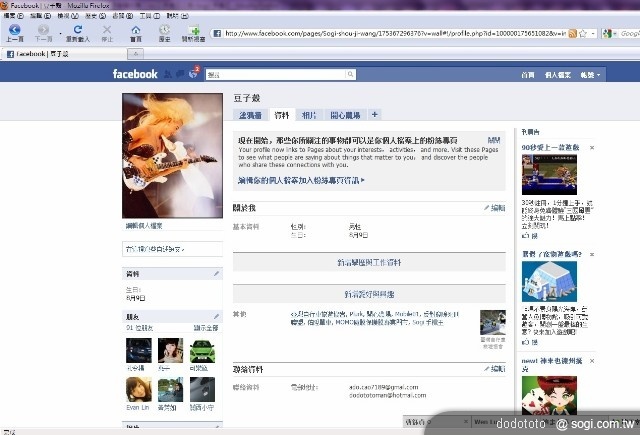
Task: Open the page thumbnail beside other interests
Action: pos(493,322)
